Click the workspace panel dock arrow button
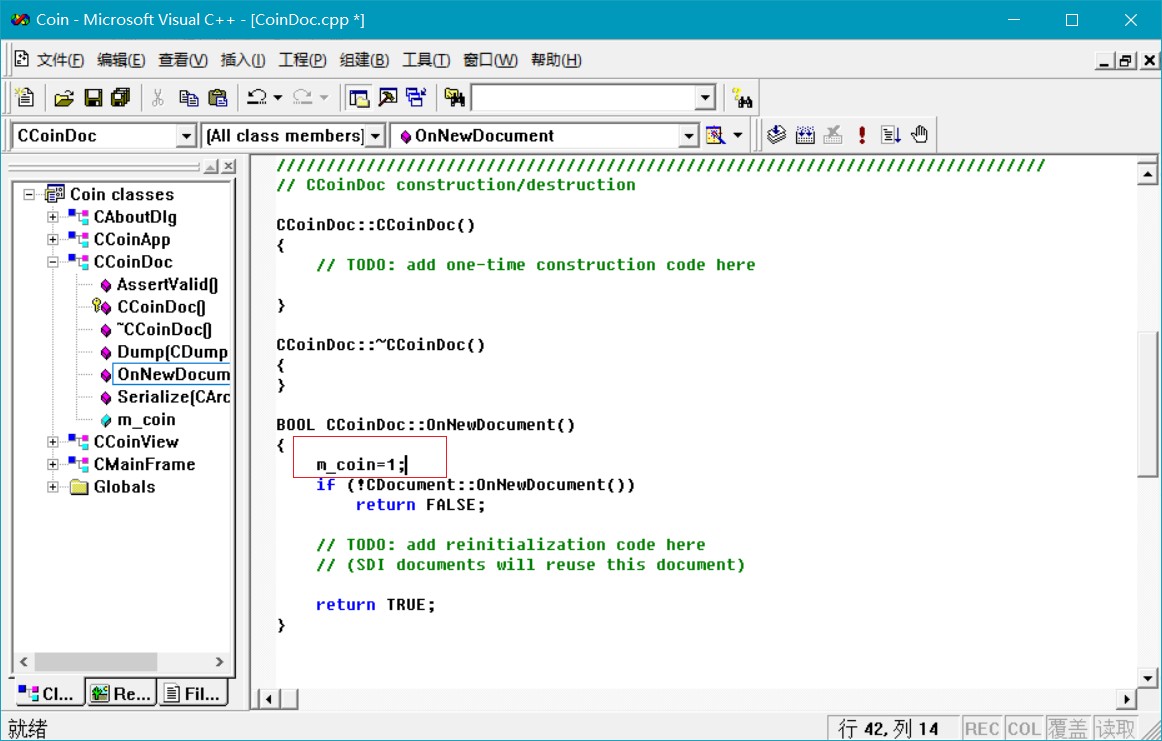1162x741 pixels. tap(211, 167)
